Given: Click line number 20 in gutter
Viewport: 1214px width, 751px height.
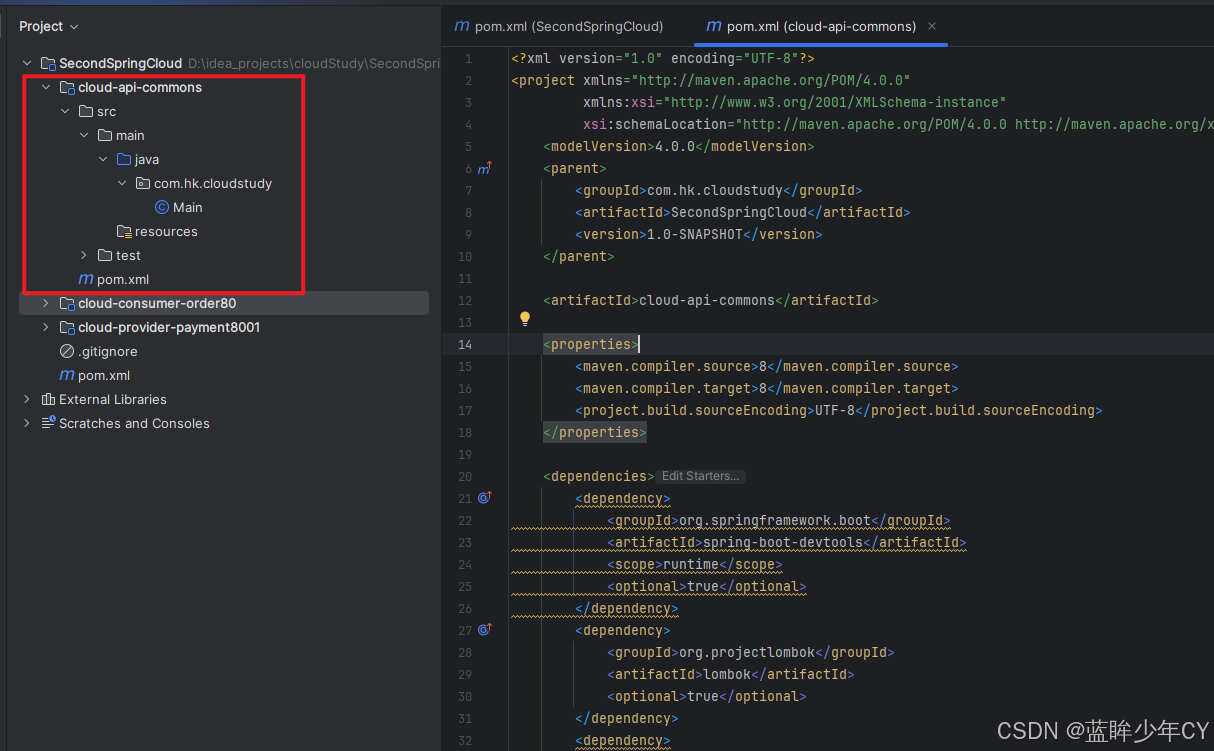Looking at the screenshot, I should pyautogui.click(x=465, y=476).
